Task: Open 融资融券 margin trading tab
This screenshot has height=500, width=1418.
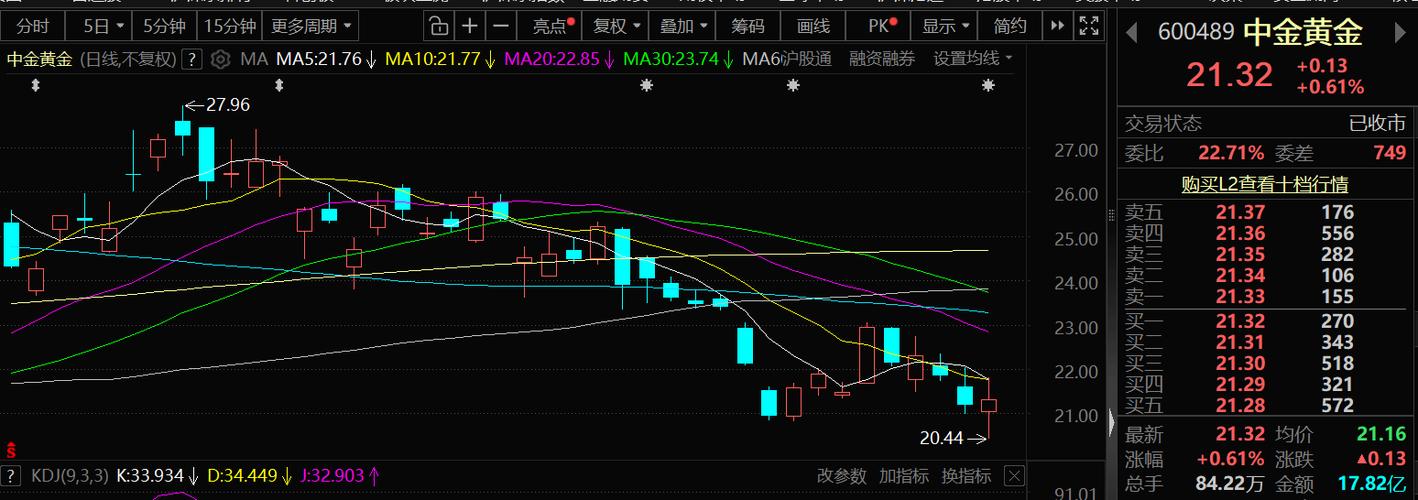Action: (882, 59)
